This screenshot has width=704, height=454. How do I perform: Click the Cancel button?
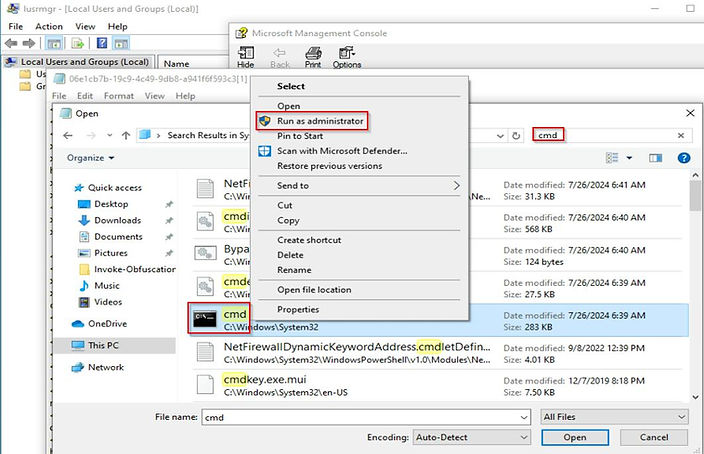(x=654, y=437)
